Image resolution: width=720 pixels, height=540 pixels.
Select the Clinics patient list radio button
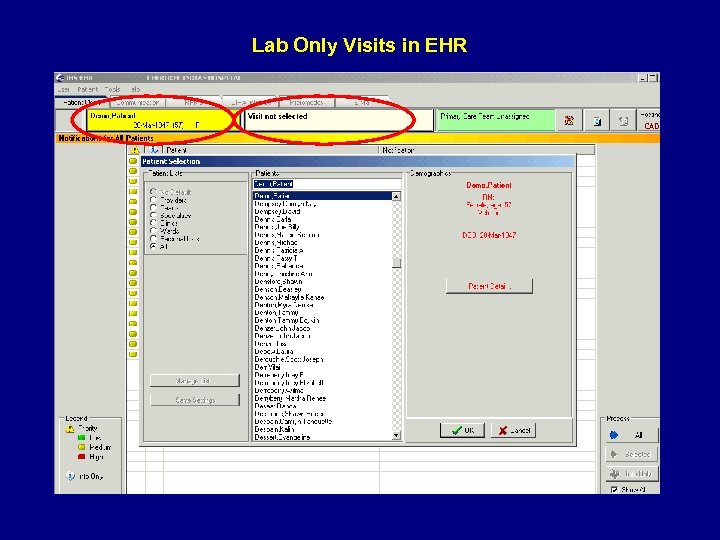click(x=153, y=223)
